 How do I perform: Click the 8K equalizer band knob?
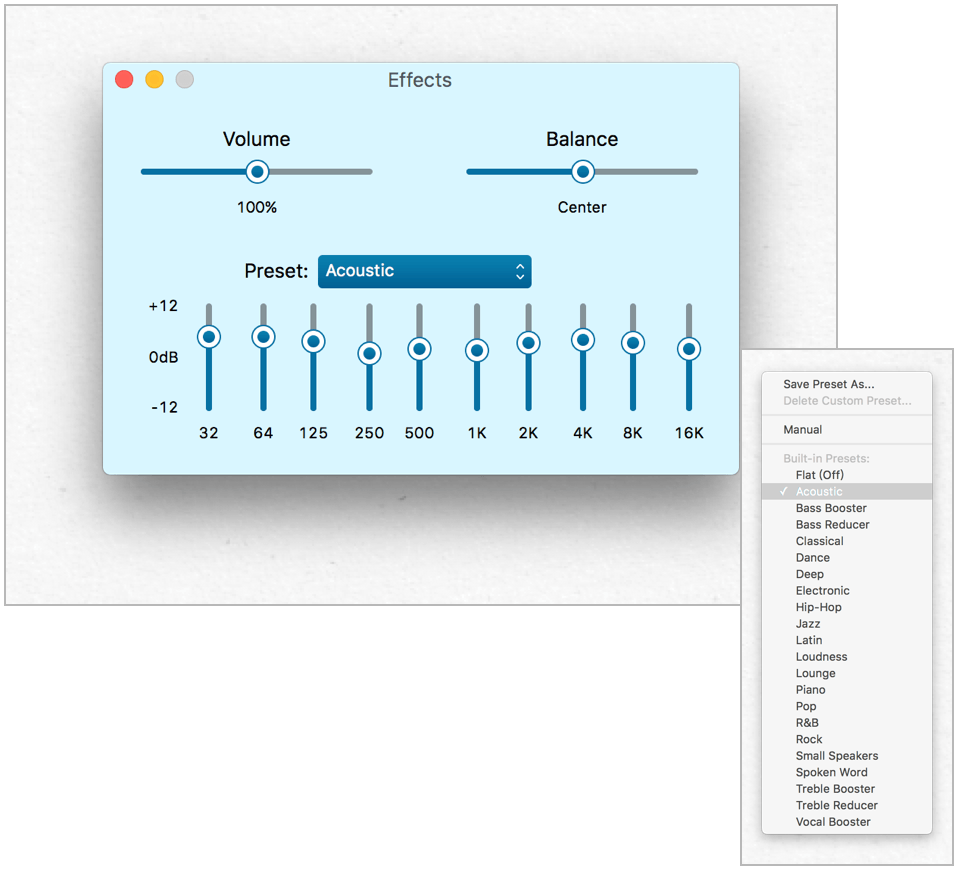pyautogui.click(x=633, y=343)
